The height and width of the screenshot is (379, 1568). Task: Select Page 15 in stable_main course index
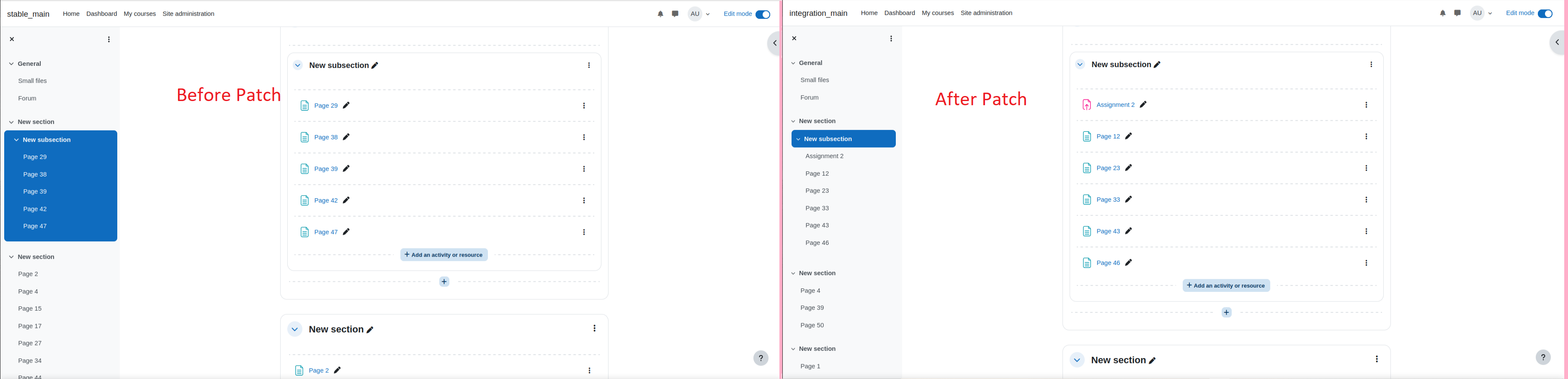pyautogui.click(x=30, y=309)
